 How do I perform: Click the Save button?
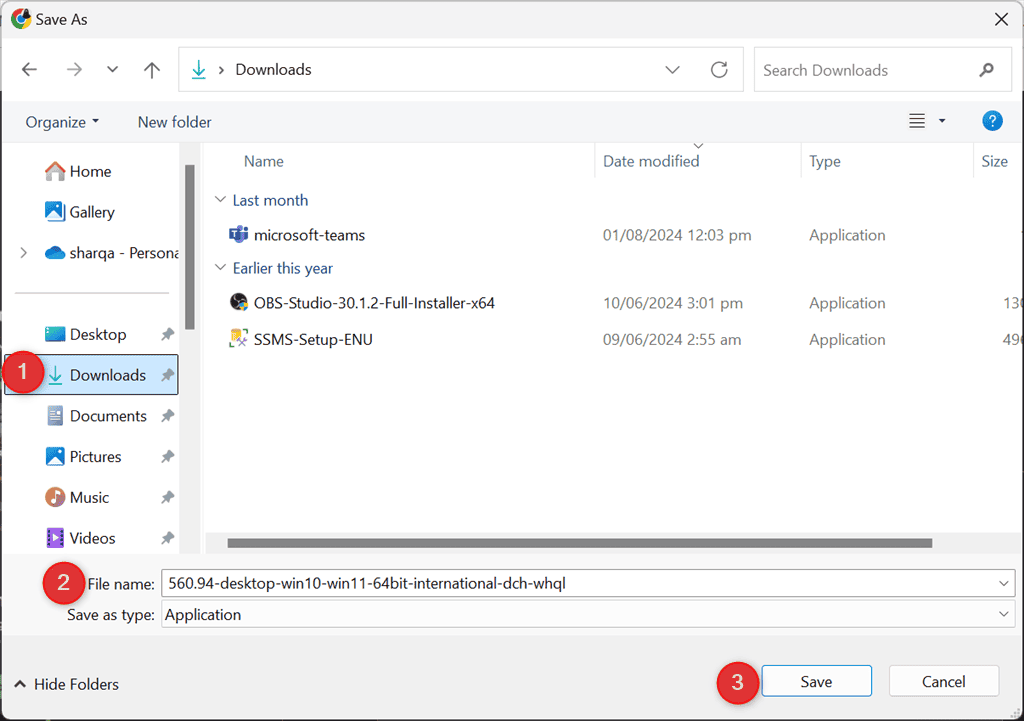coord(816,682)
